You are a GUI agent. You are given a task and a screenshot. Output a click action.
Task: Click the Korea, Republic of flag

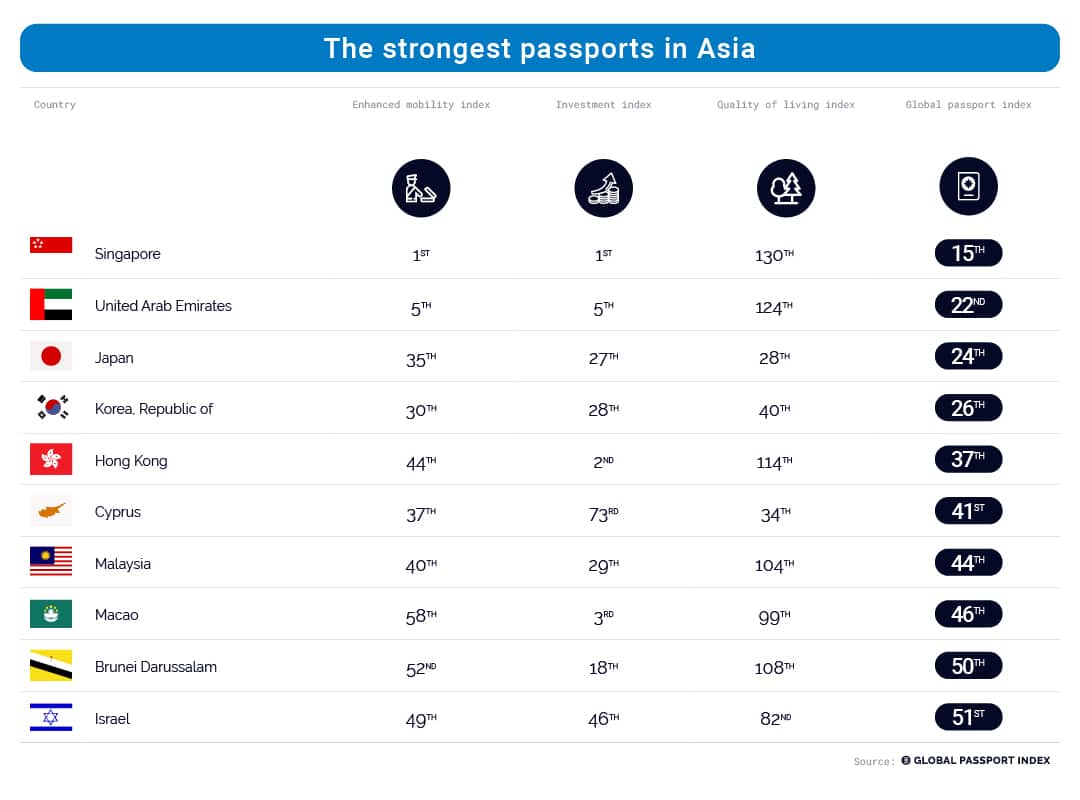[52, 407]
